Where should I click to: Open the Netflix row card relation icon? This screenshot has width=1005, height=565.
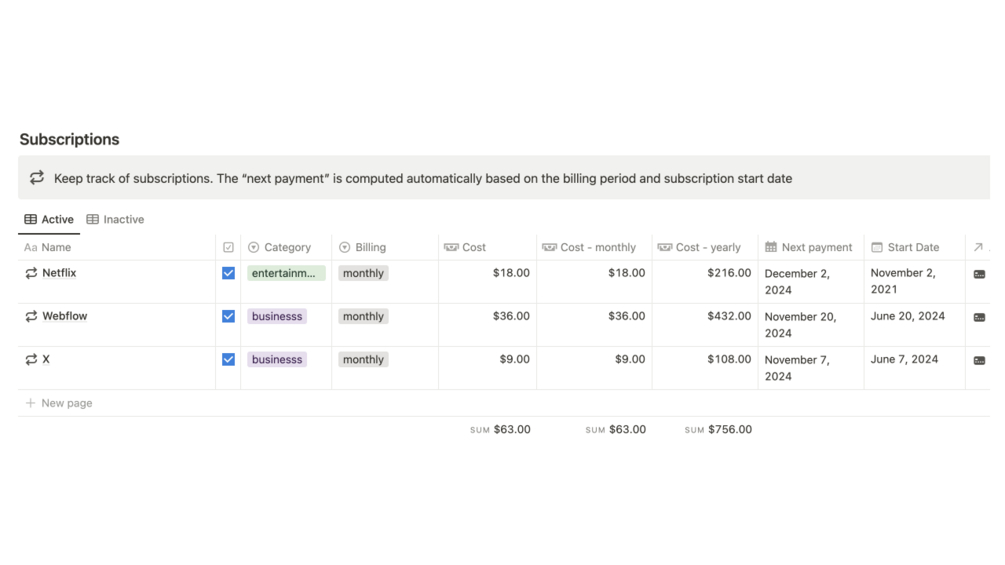coord(979,274)
